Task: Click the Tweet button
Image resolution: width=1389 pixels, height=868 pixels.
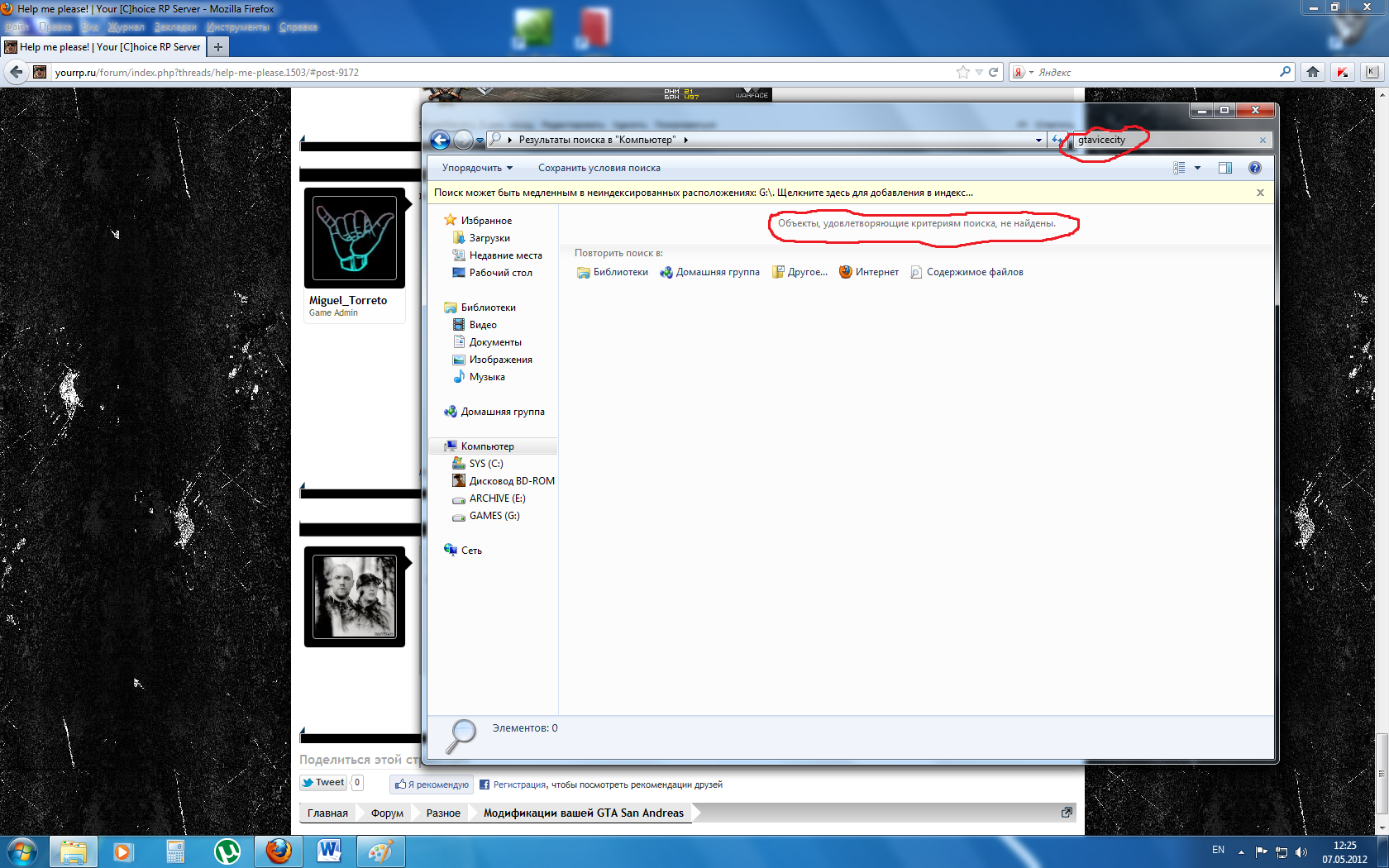Action: coord(323,783)
